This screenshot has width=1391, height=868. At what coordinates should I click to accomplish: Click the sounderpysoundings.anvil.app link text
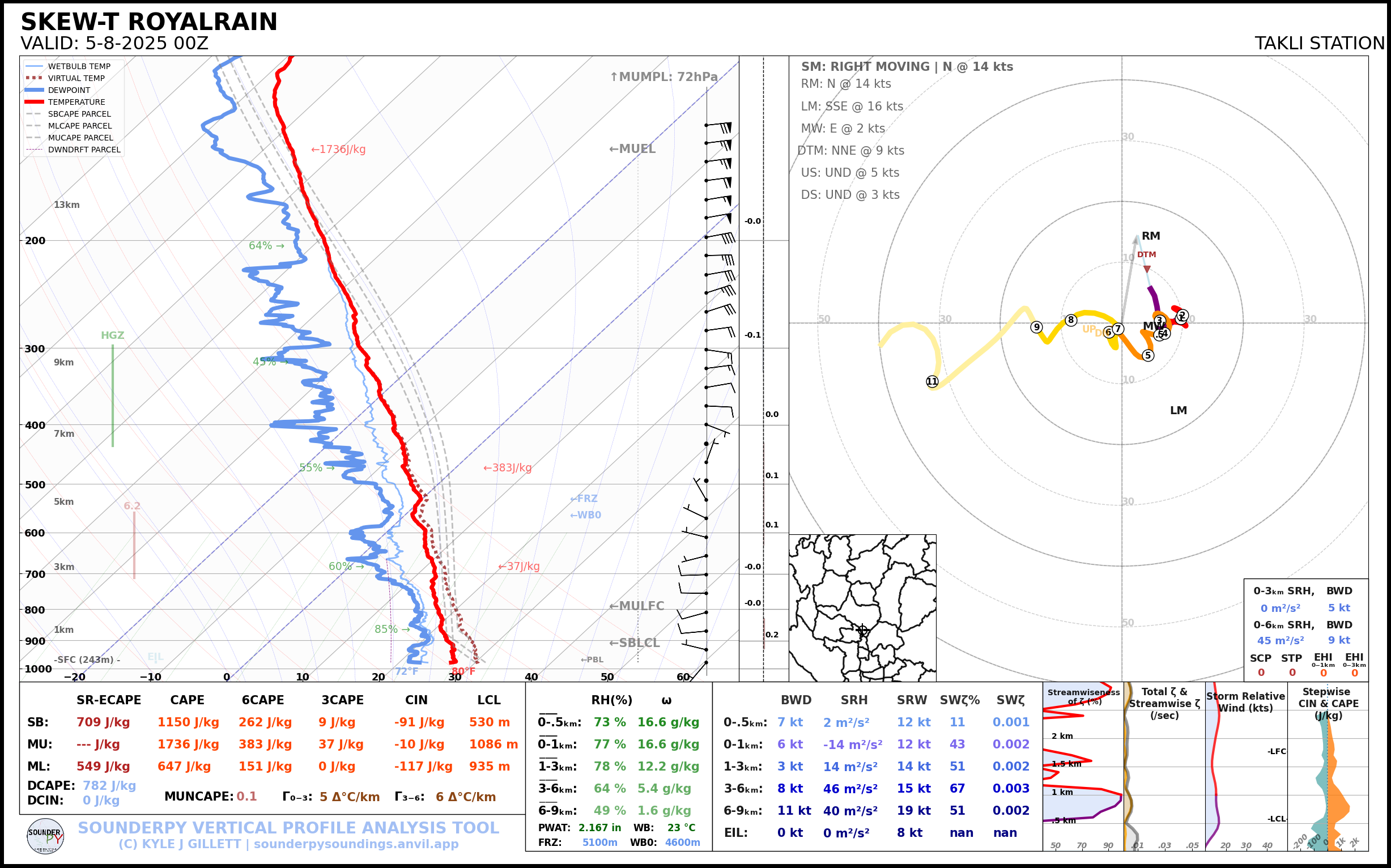356,844
